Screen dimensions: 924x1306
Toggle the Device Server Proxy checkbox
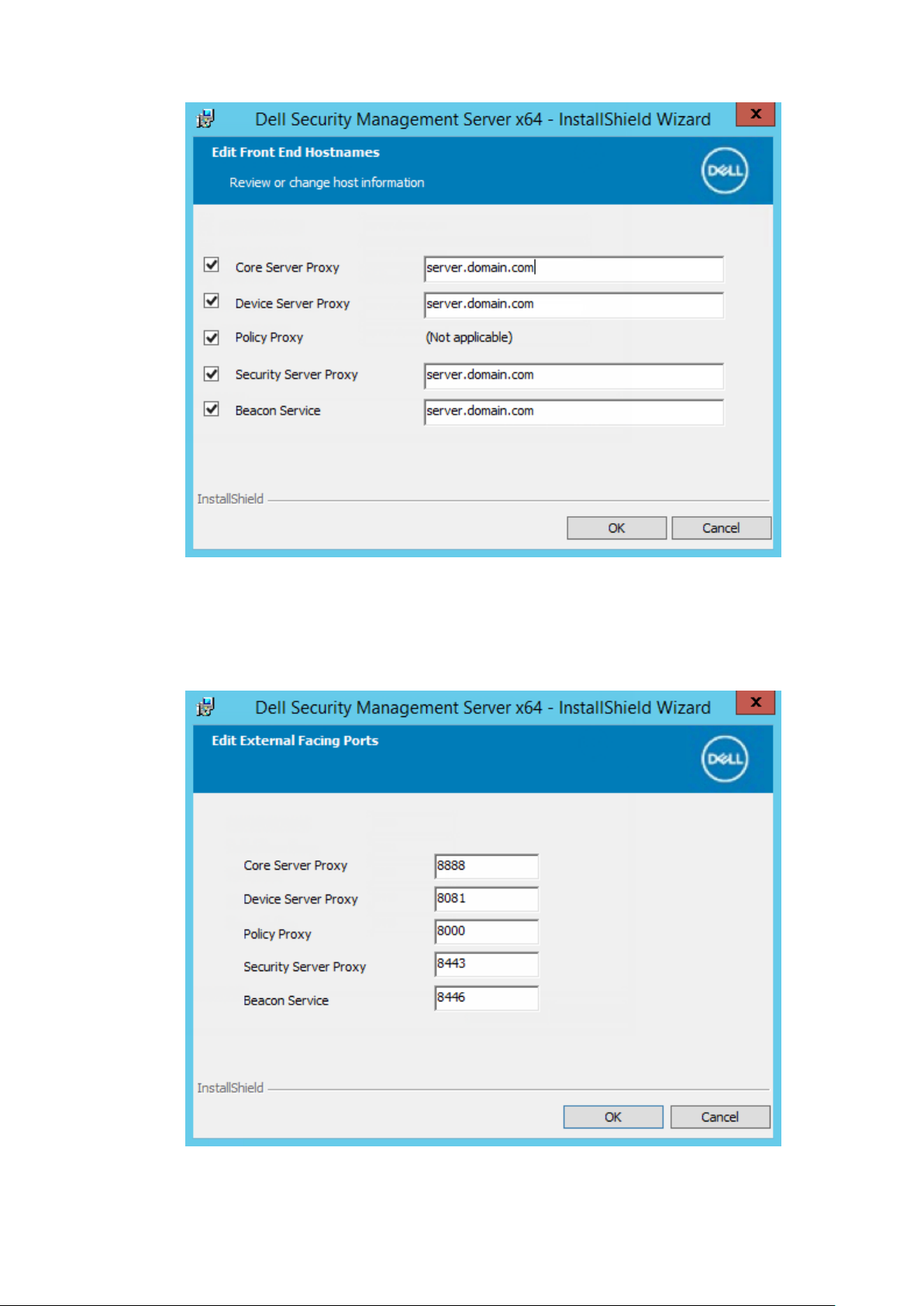pyautogui.click(x=212, y=301)
